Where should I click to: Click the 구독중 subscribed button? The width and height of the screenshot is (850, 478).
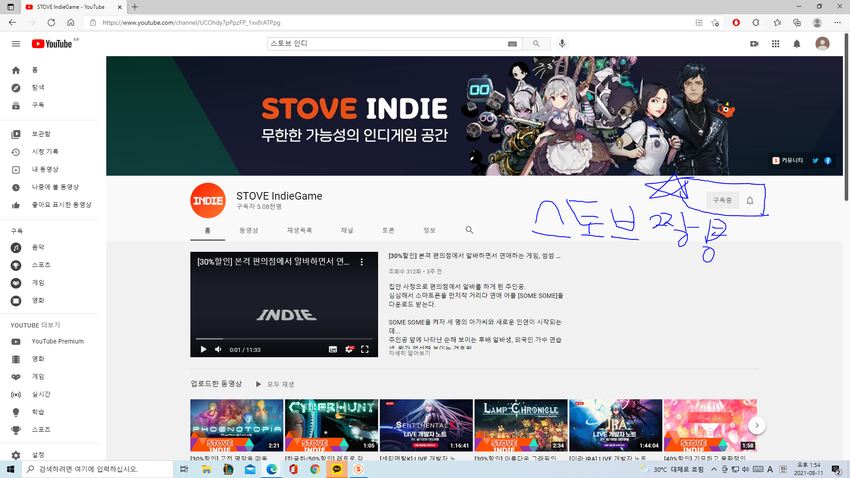click(723, 201)
